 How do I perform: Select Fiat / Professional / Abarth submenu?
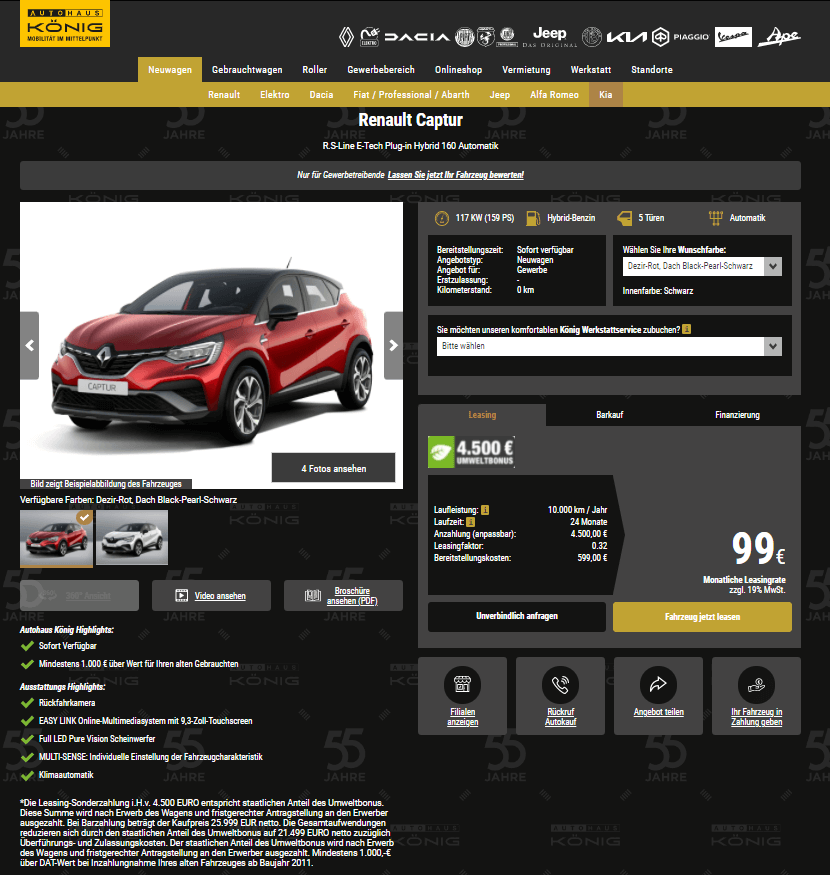[x=411, y=95]
